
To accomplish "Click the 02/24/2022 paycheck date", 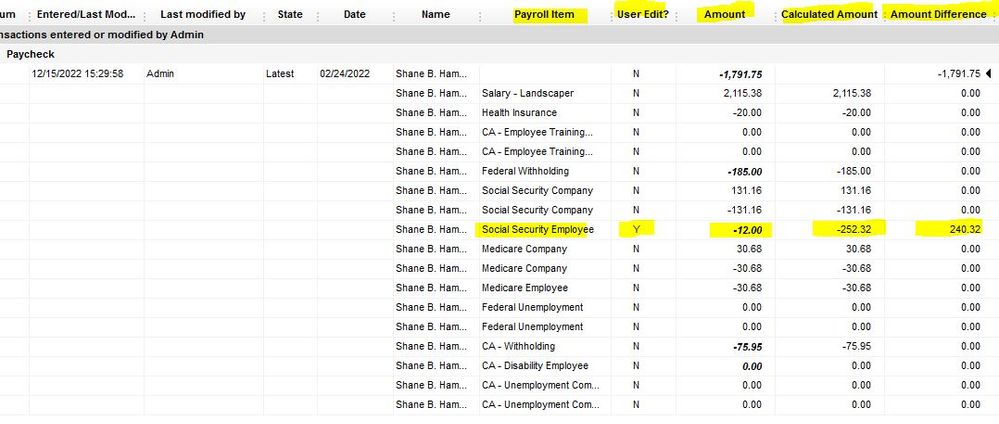I will [345, 74].
